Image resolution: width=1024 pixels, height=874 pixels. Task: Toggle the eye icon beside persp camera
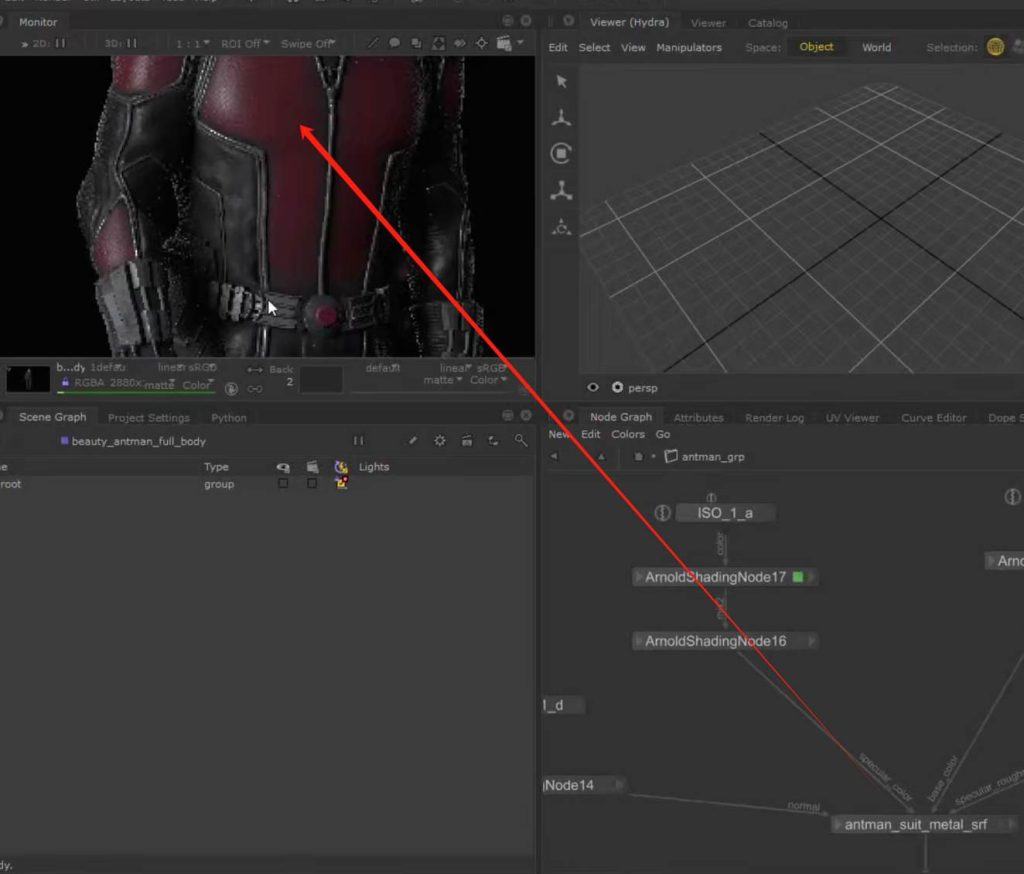(x=593, y=388)
